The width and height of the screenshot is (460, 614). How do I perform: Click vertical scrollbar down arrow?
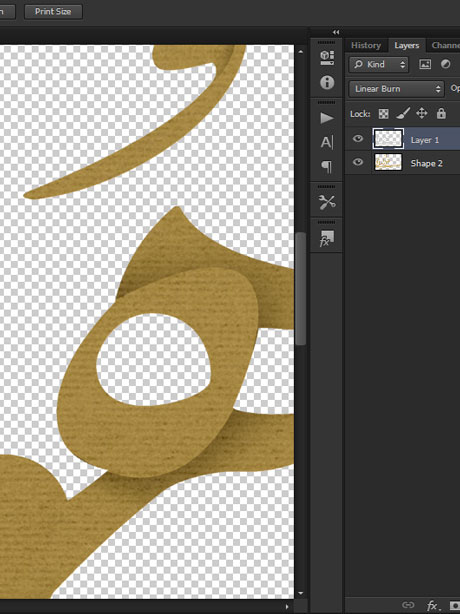click(301, 594)
